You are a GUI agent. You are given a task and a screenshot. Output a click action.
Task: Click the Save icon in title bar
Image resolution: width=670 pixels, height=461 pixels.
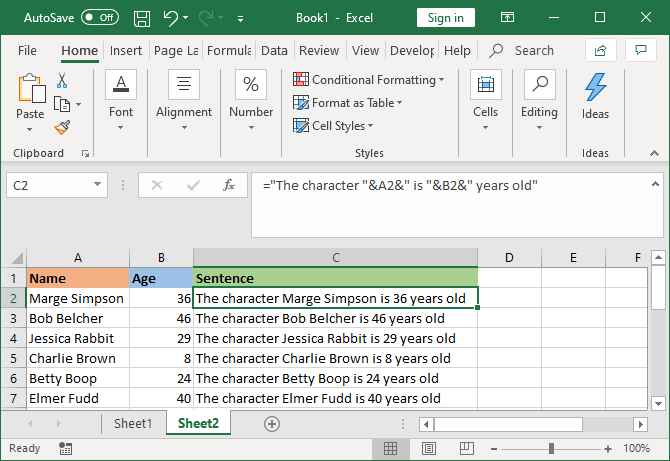pos(142,18)
